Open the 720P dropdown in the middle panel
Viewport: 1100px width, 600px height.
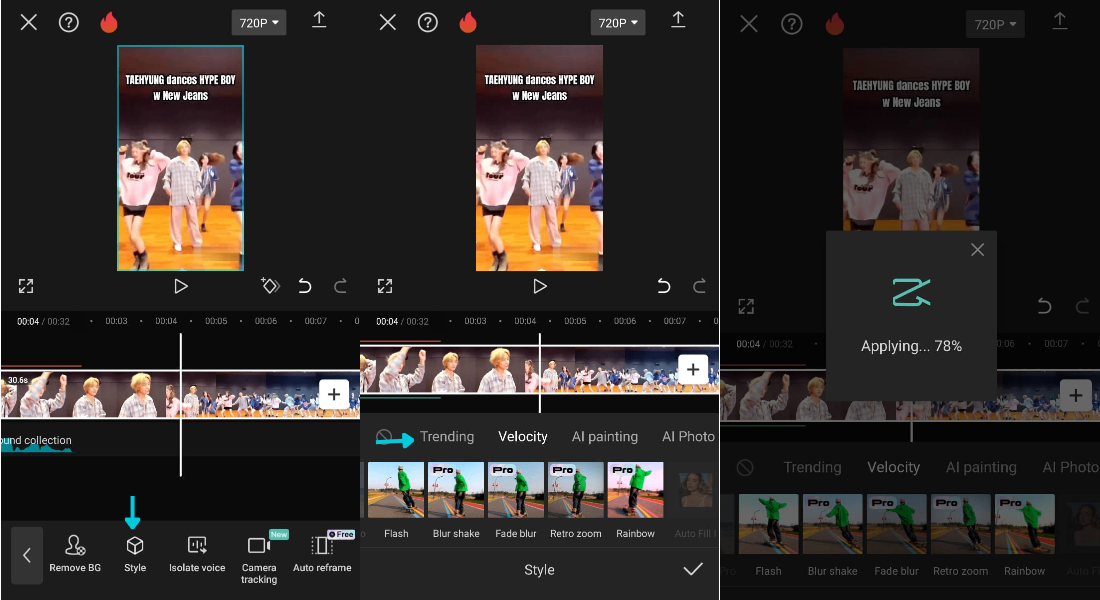(x=618, y=22)
